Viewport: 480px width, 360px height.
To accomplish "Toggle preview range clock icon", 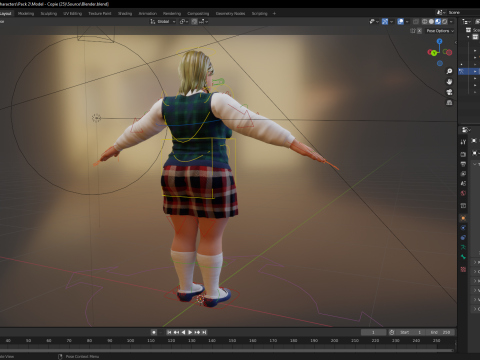I will click(392, 332).
